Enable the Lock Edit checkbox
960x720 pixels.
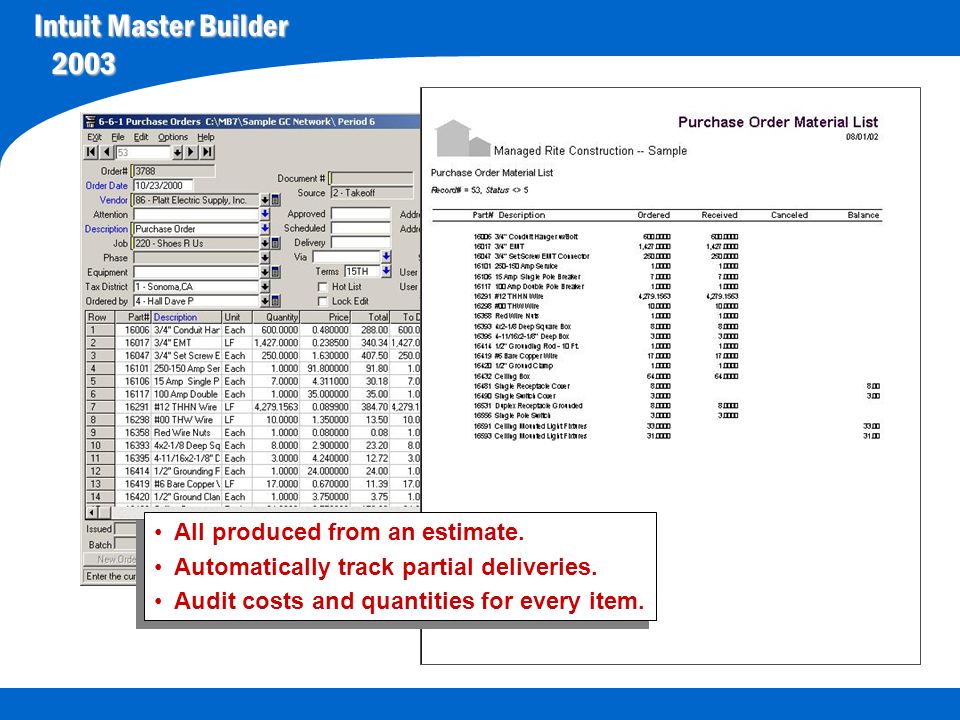click(322, 301)
